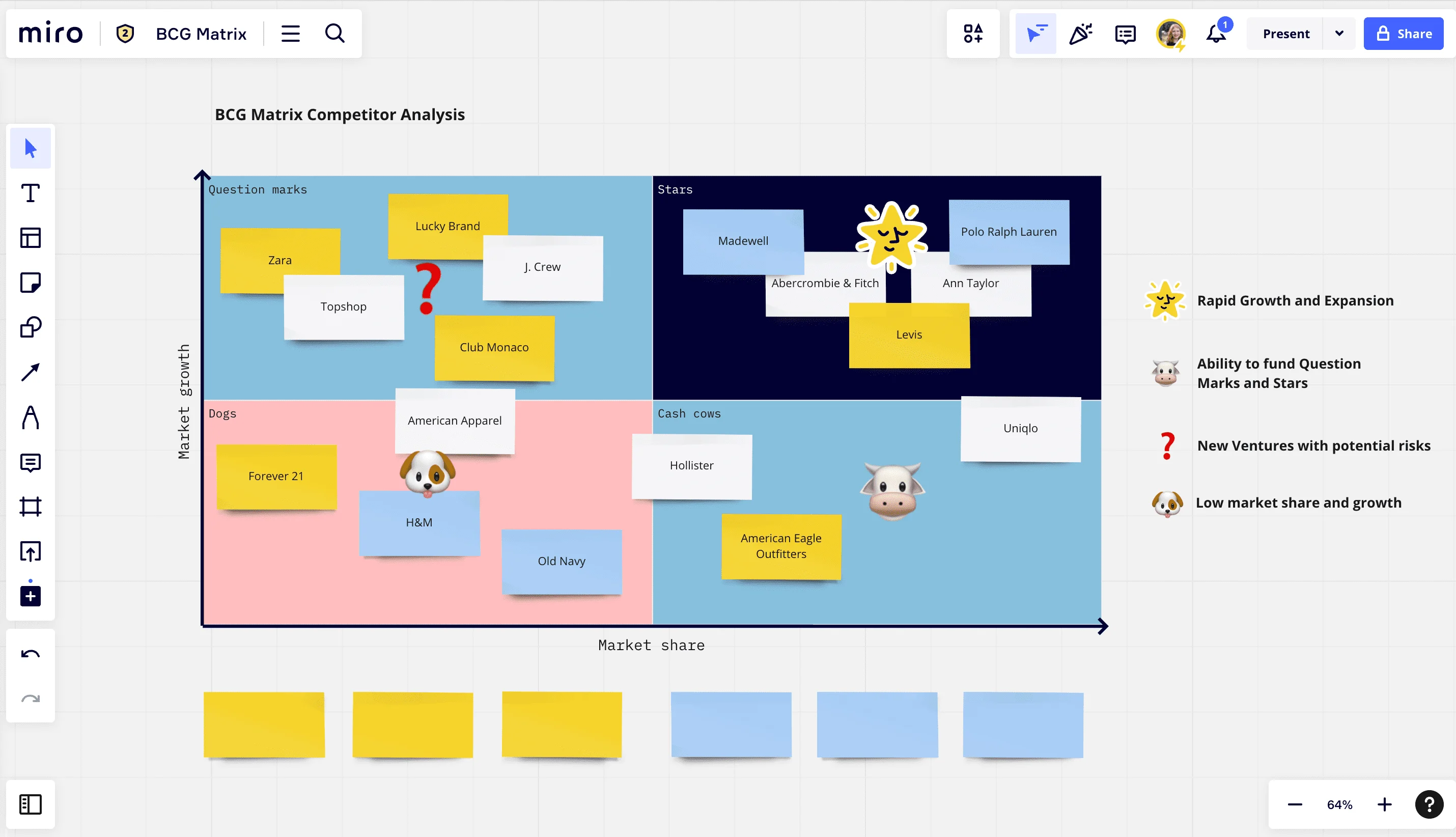
Task: Open the comments panel icon in top bar
Action: pyautogui.click(x=1125, y=34)
